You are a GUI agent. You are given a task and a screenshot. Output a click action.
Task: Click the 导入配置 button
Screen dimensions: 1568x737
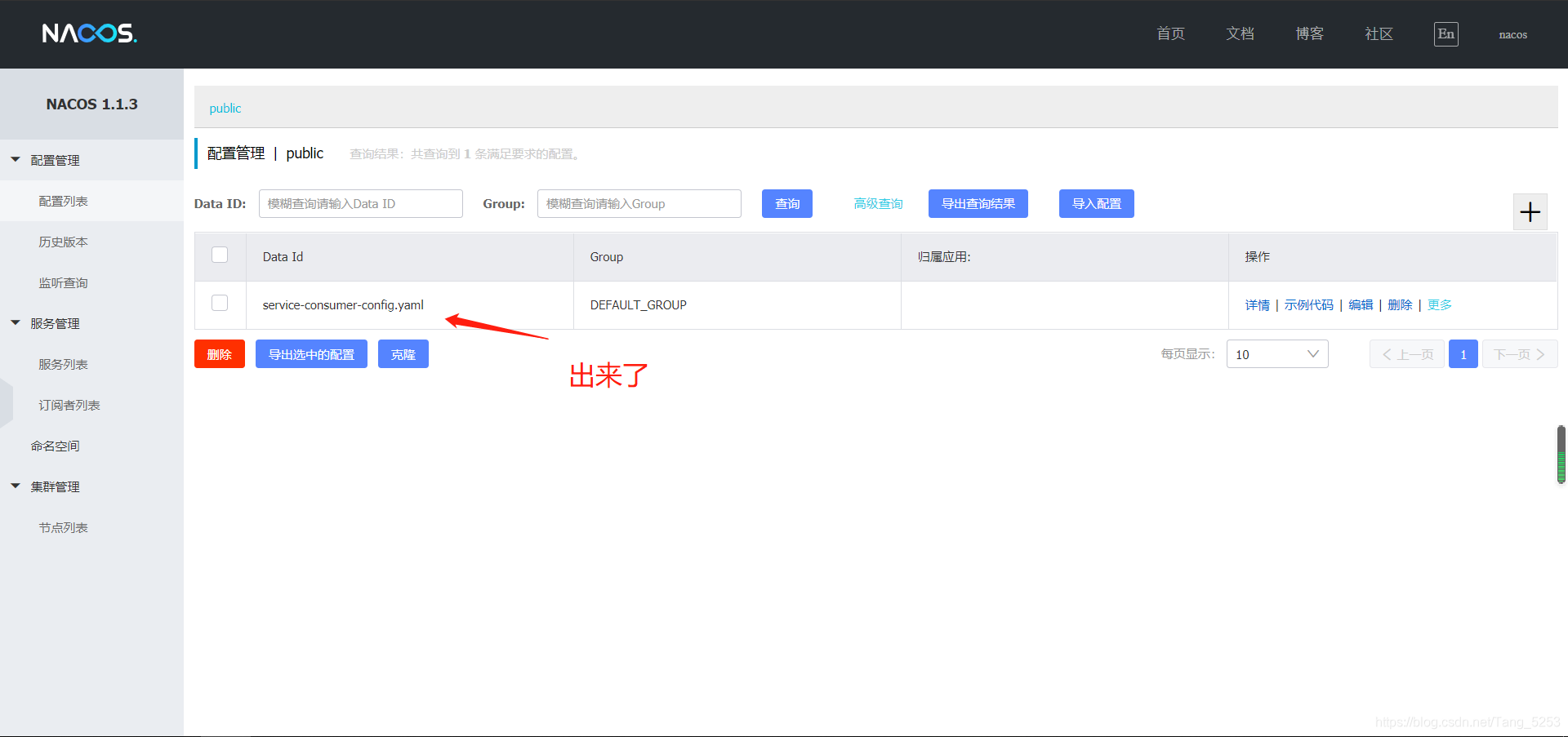(x=1097, y=204)
